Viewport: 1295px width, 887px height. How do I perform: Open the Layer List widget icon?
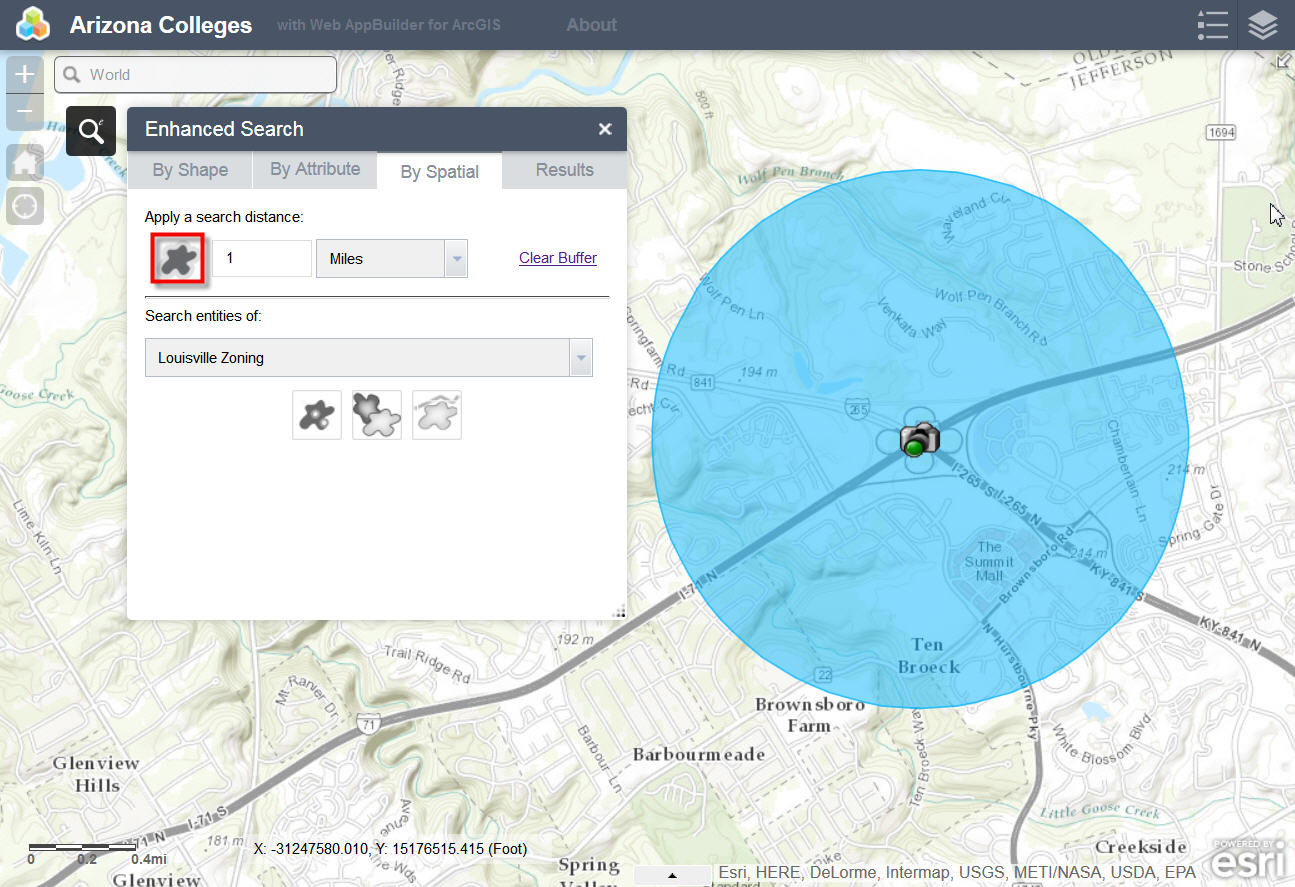click(1264, 25)
